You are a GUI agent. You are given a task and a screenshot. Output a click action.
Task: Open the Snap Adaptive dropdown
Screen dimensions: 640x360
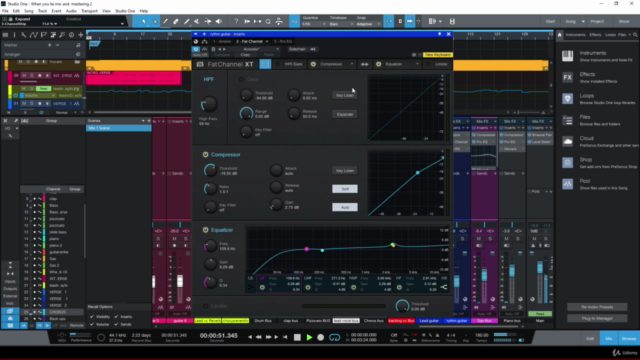pyautogui.click(x=369, y=24)
